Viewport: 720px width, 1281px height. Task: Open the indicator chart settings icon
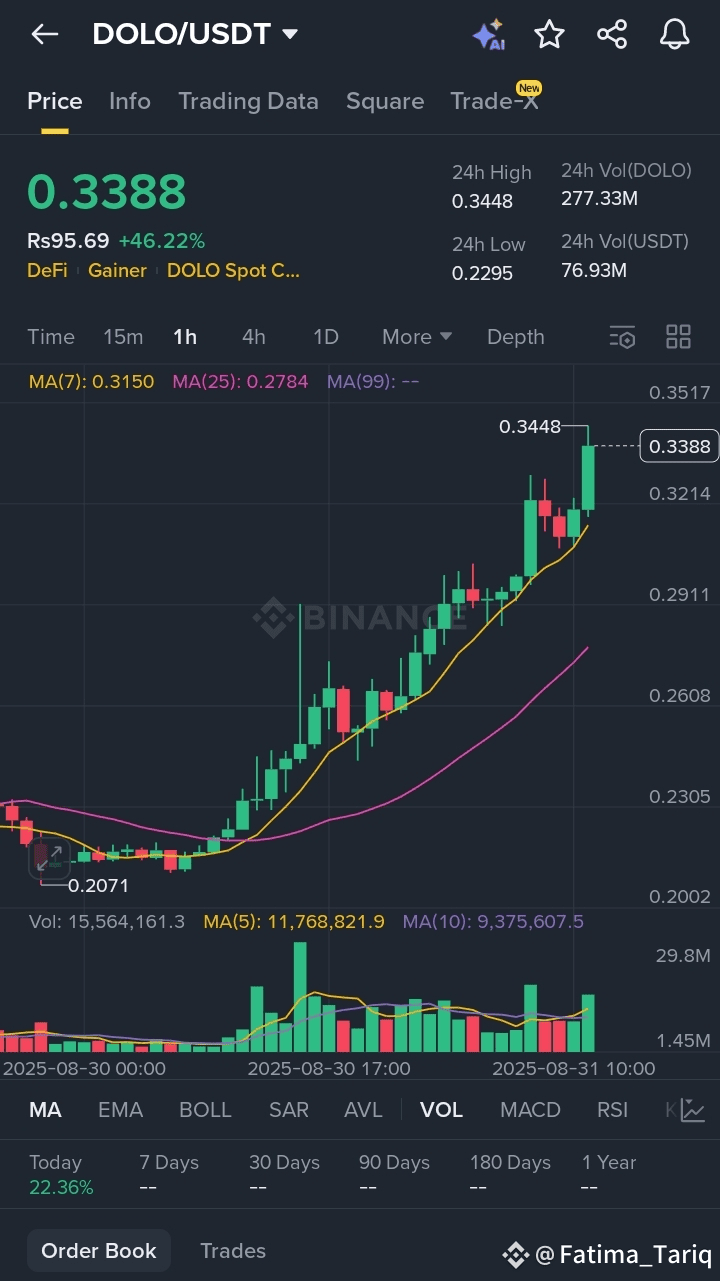coord(693,1109)
